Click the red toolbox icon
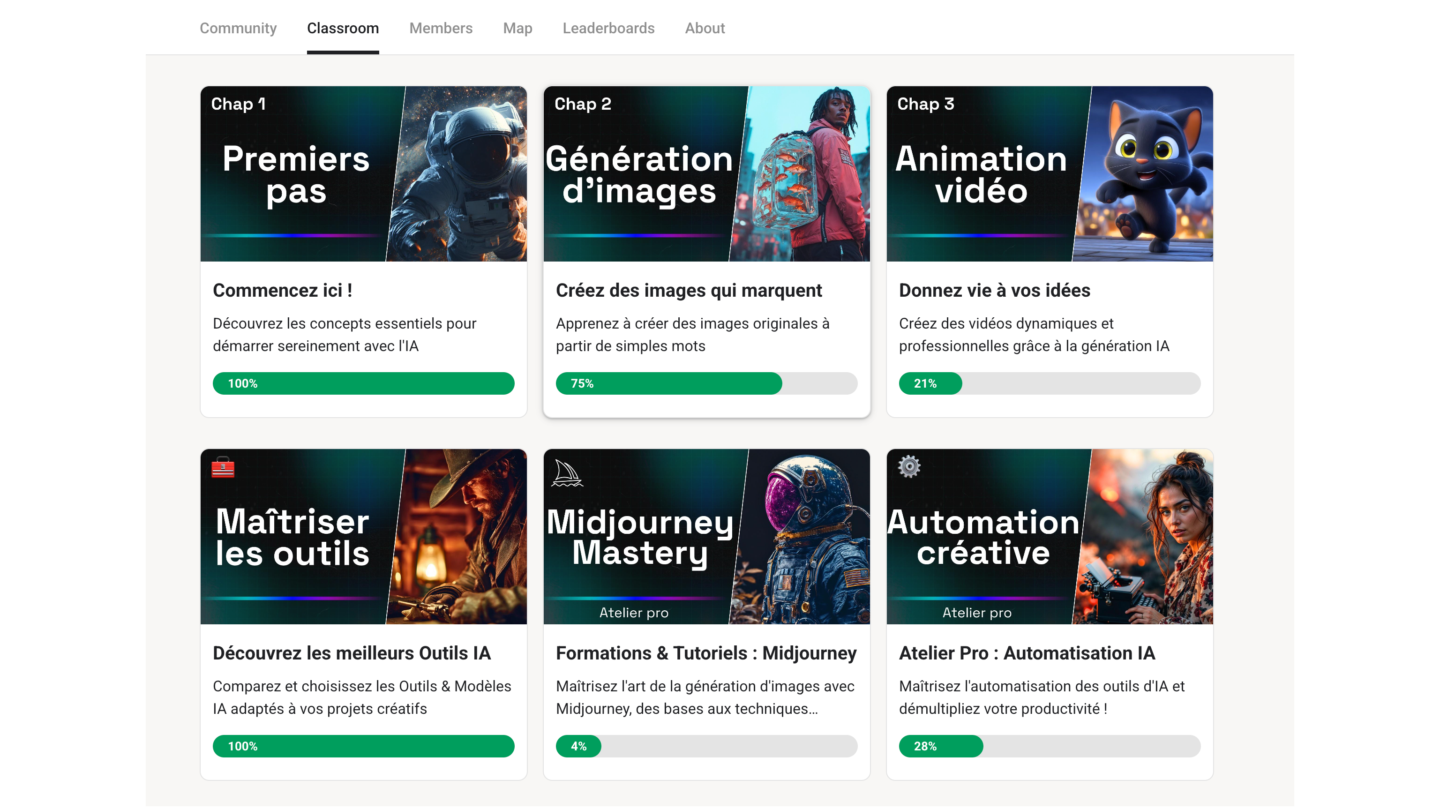The image size is (1440, 809). point(223,467)
